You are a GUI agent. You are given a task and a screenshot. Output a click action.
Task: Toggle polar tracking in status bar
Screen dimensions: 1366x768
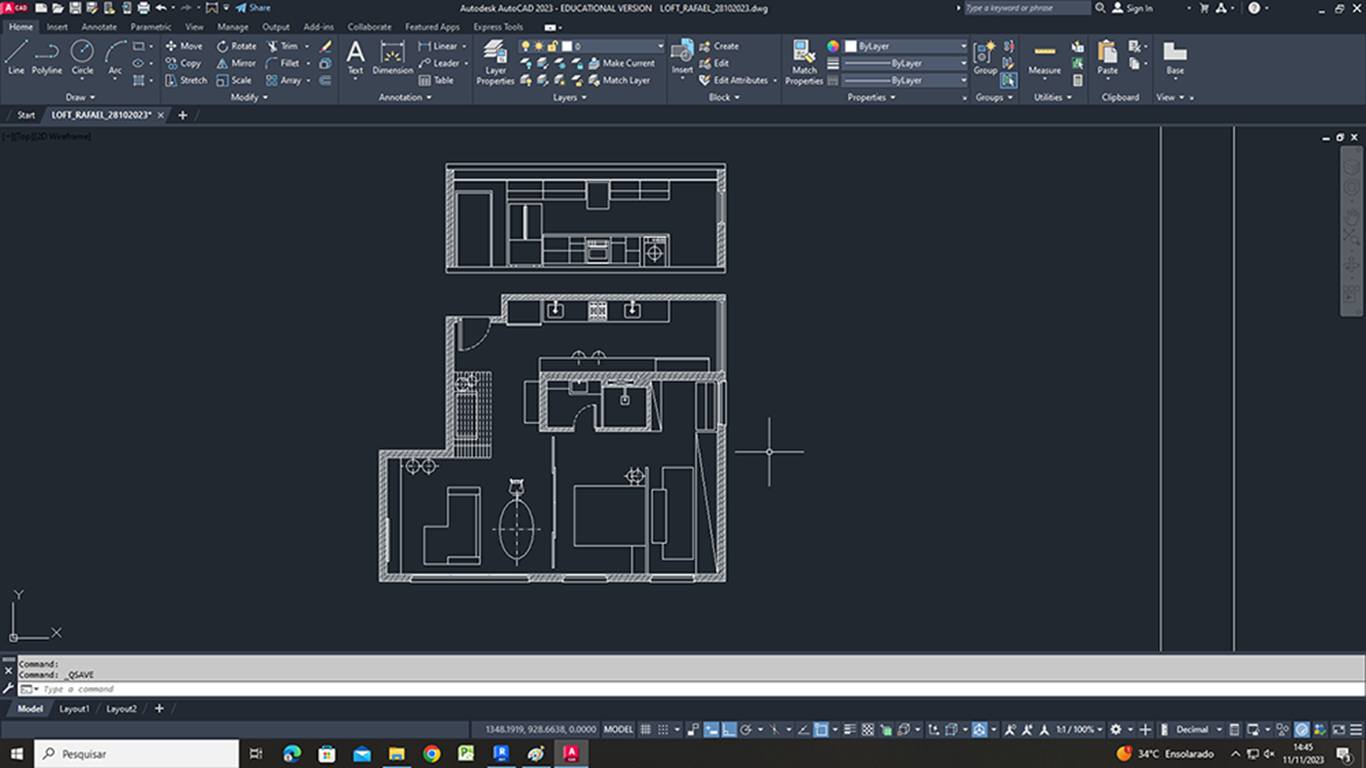(x=746, y=730)
